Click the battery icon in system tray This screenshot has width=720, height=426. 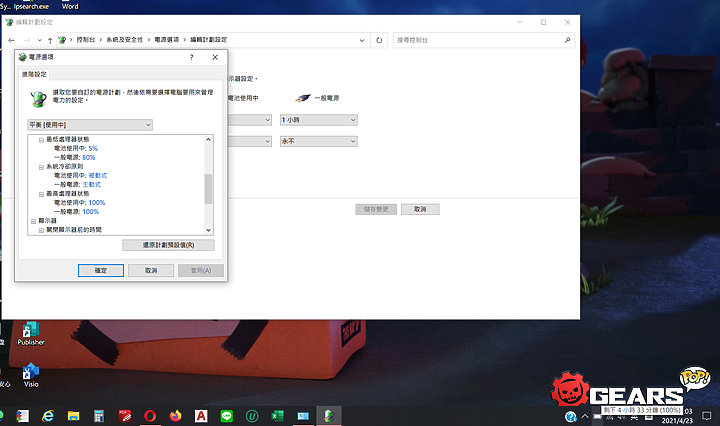pyautogui.click(x=597, y=417)
